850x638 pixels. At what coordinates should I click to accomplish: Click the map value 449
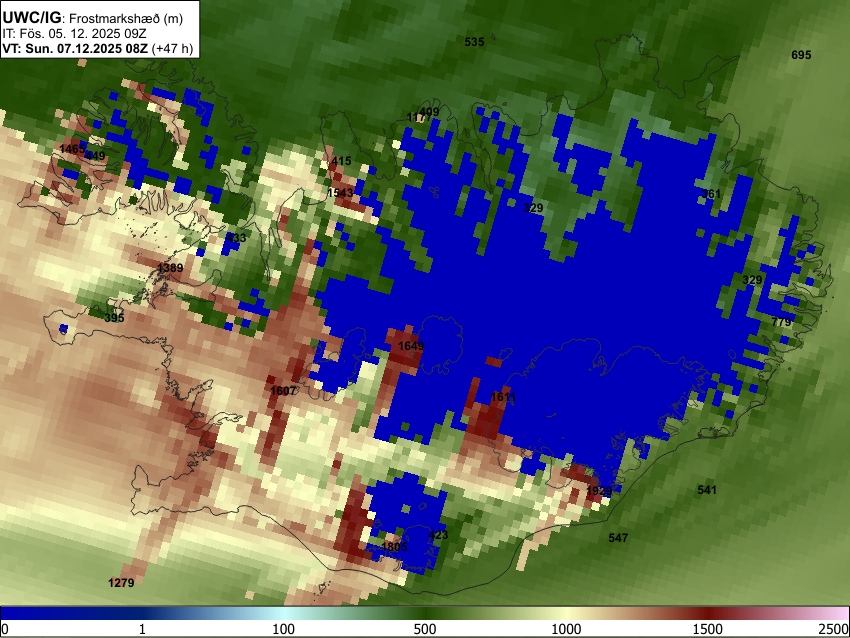[95, 156]
